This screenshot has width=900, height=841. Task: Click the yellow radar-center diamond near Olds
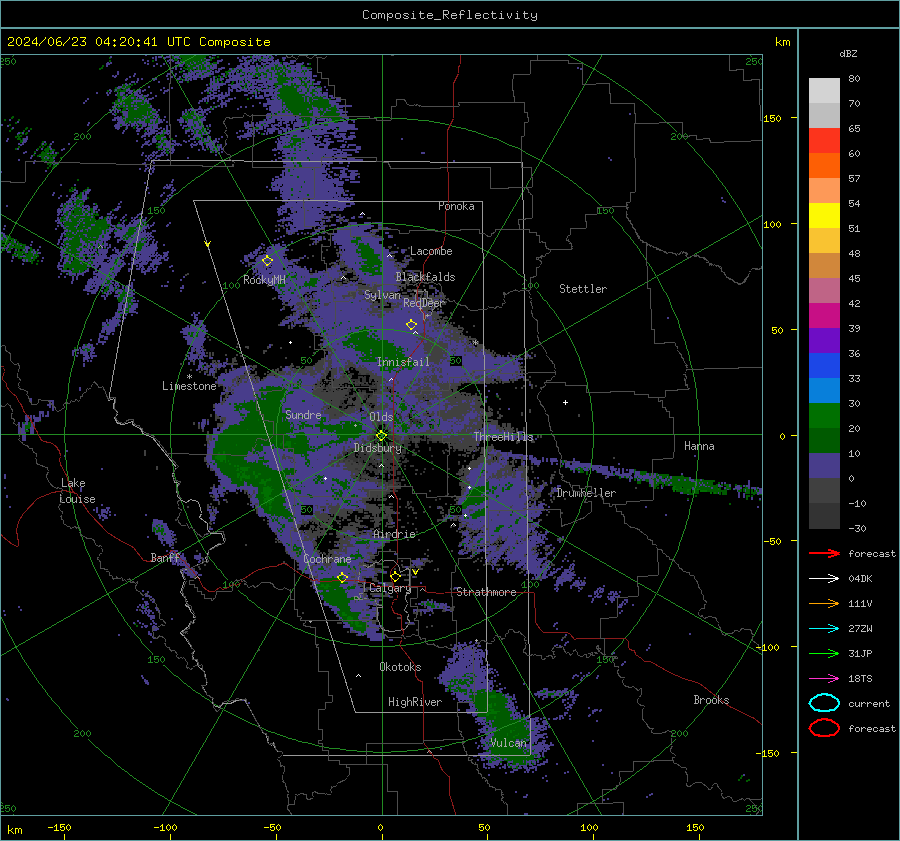tap(381, 435)
